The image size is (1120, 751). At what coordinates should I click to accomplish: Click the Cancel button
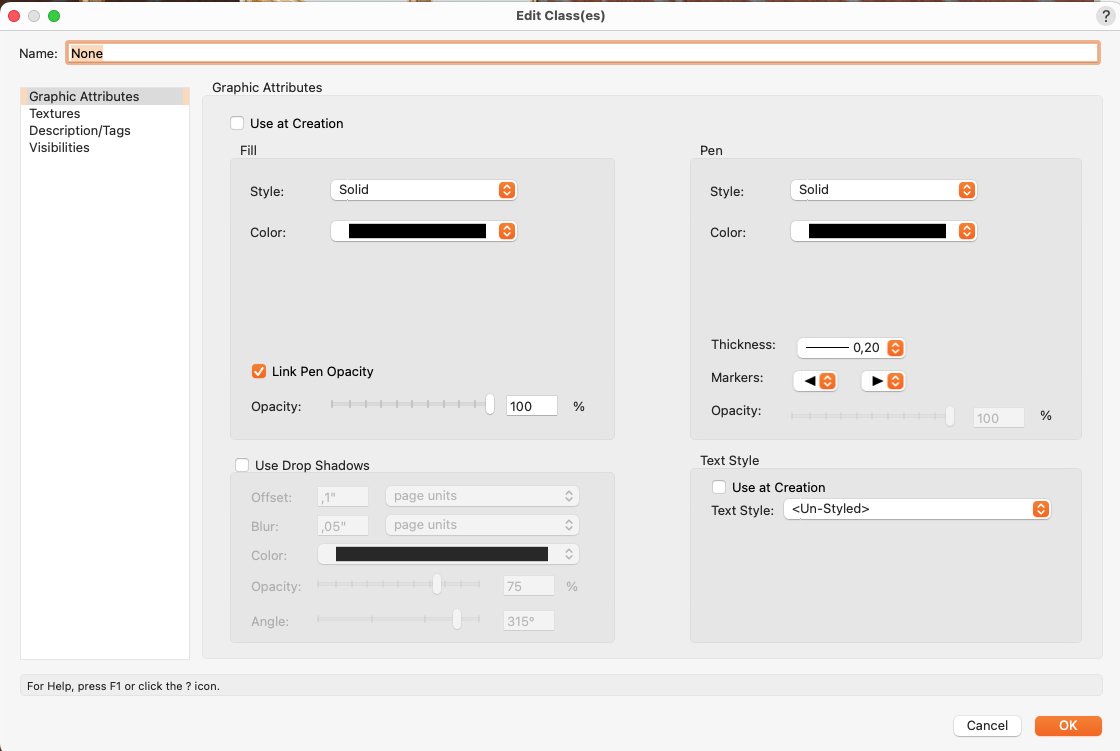click(987, 726)
